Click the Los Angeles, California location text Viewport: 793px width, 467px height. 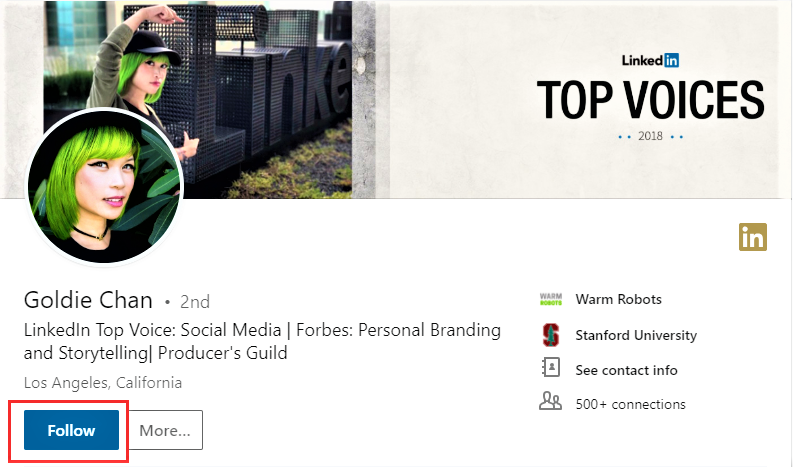click(103, 383)
